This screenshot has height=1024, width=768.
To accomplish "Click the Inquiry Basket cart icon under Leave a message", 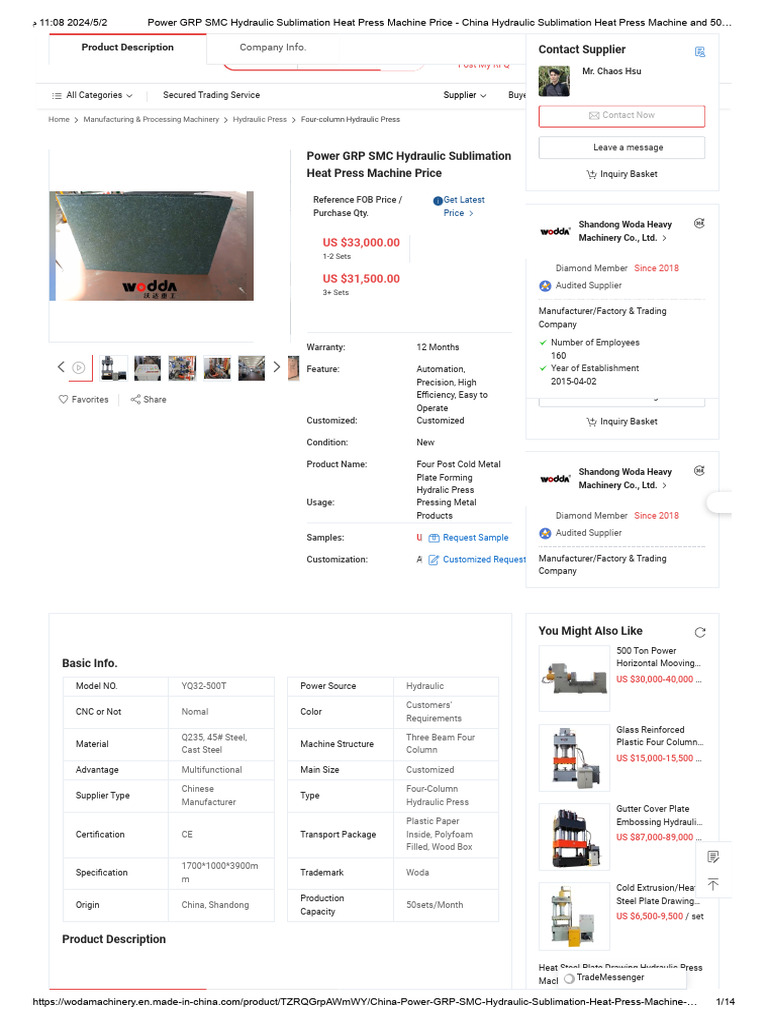I will (591, 174).
